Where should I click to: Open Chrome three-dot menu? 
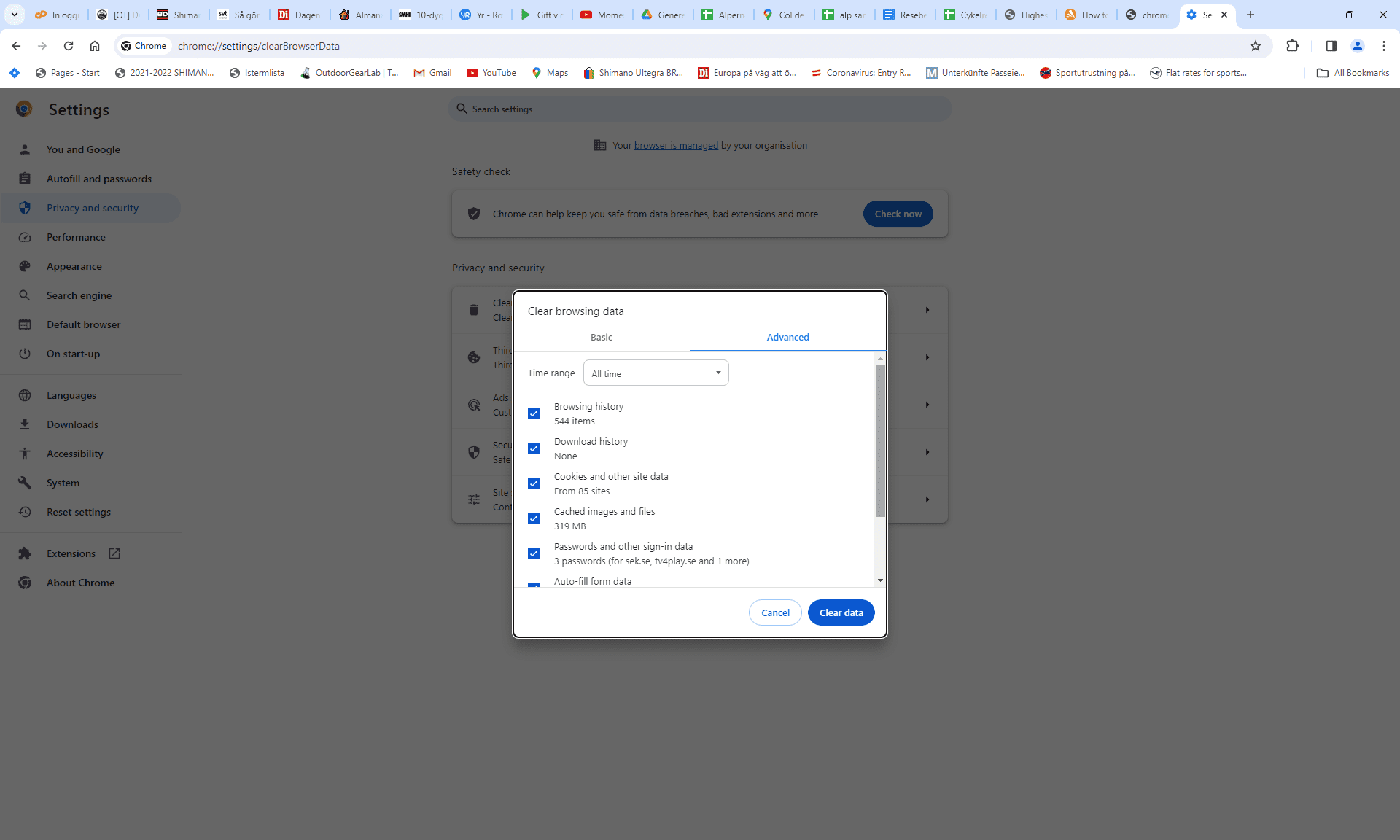pos(1383,46)
